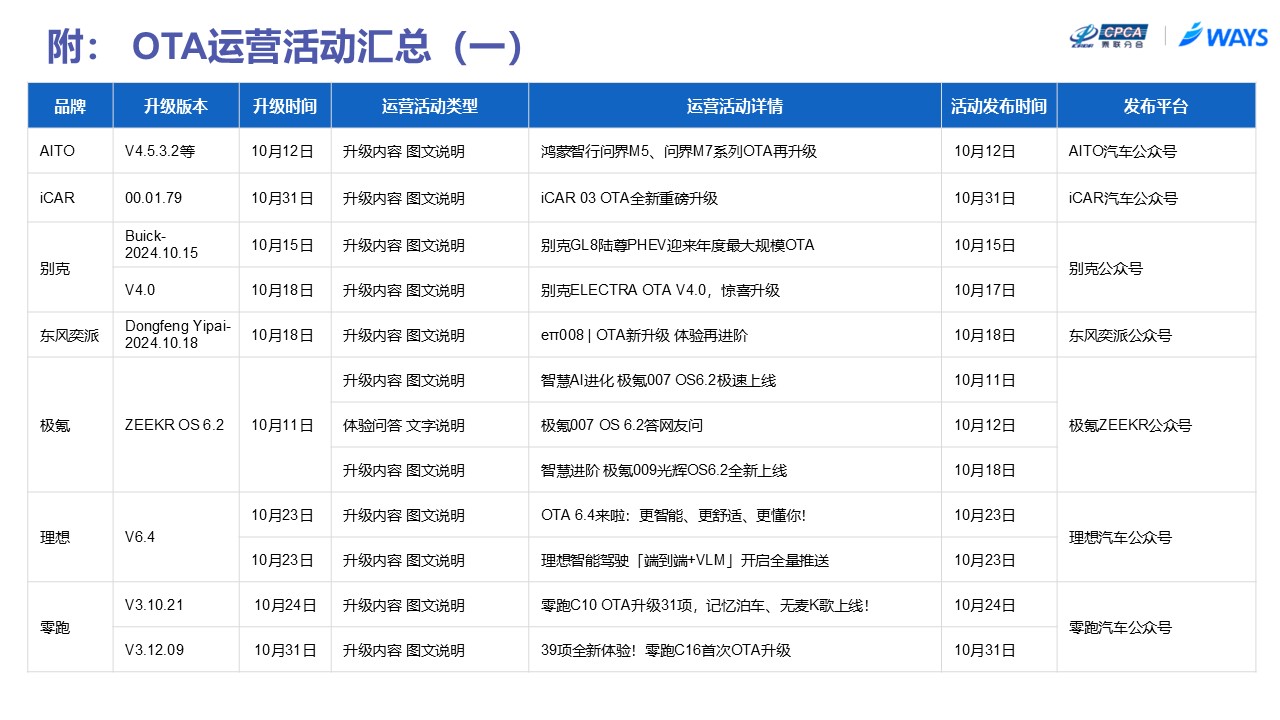Click the WAYS logo

tap(1223, 35)
